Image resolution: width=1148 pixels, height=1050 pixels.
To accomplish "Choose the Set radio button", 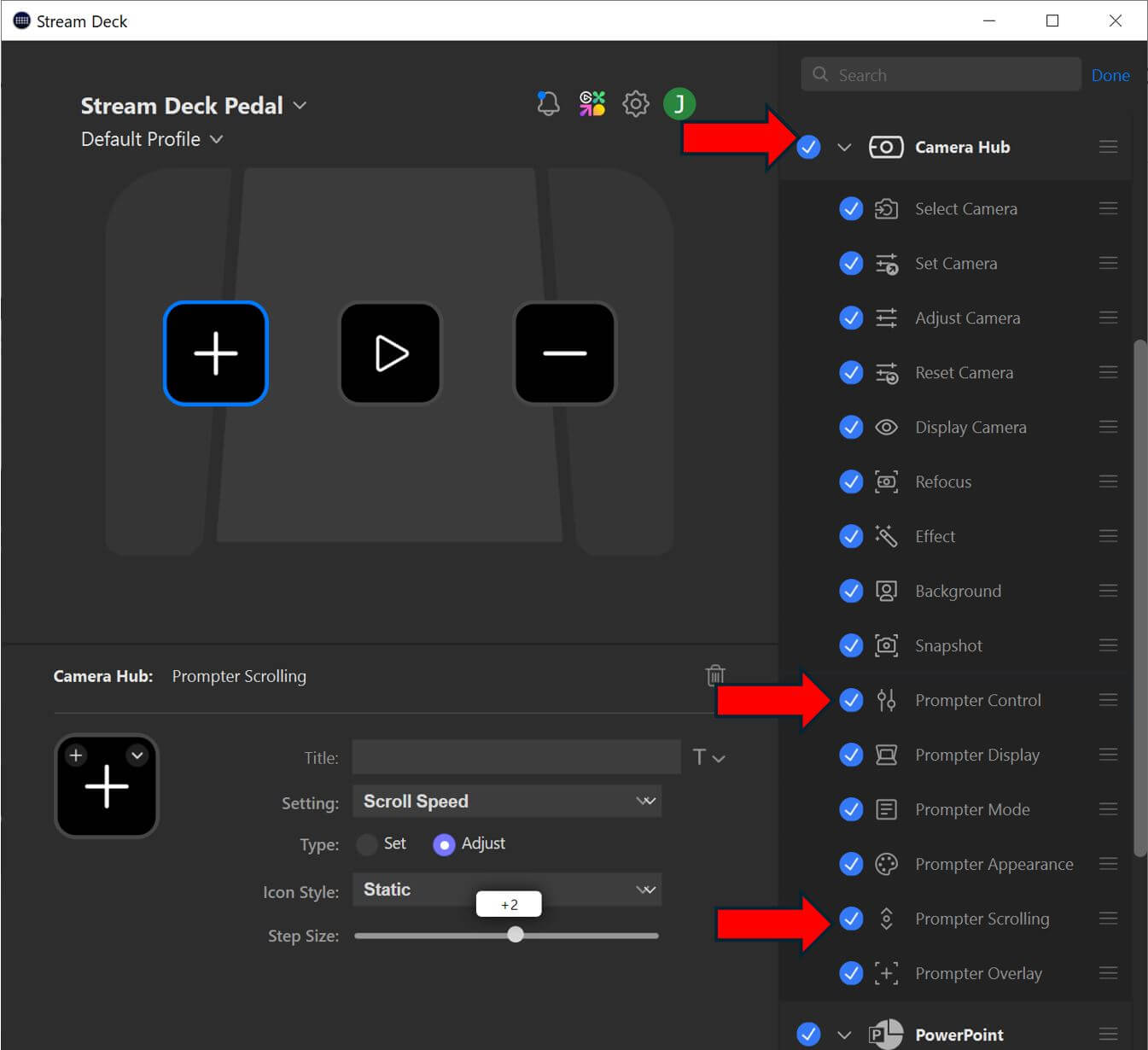I will pos(367,844).
